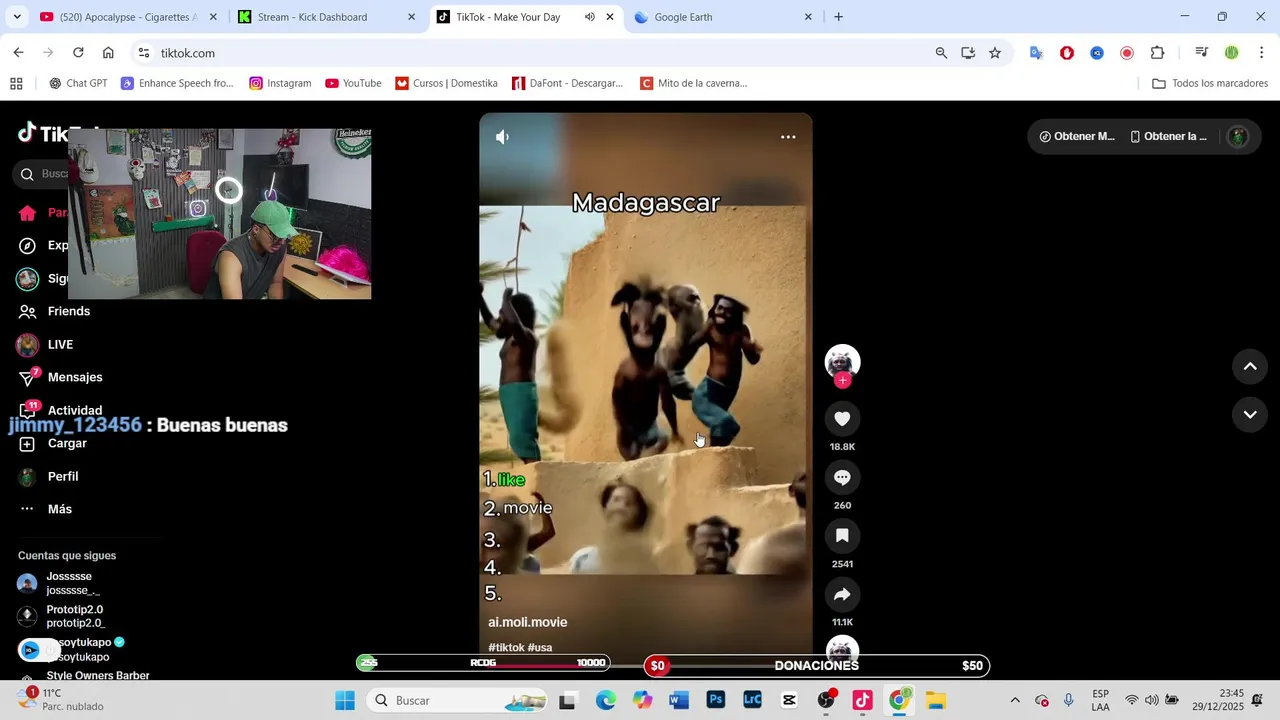This screenshot has height=720, width=1280.
Task: Open Mensajes in the TikTok sidebar
Action: (75, 378)
